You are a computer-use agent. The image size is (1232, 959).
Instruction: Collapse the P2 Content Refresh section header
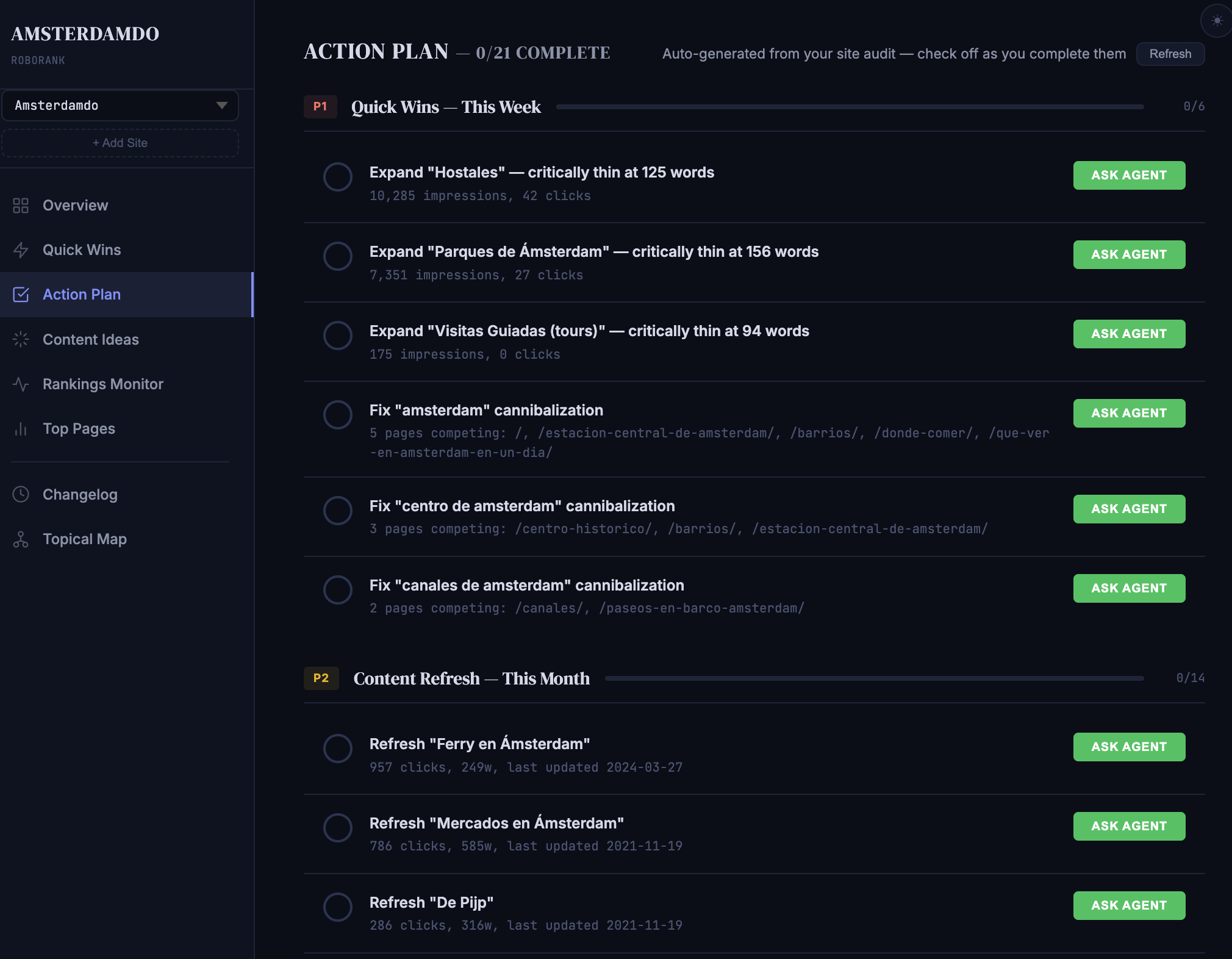(x=471, y=678)
